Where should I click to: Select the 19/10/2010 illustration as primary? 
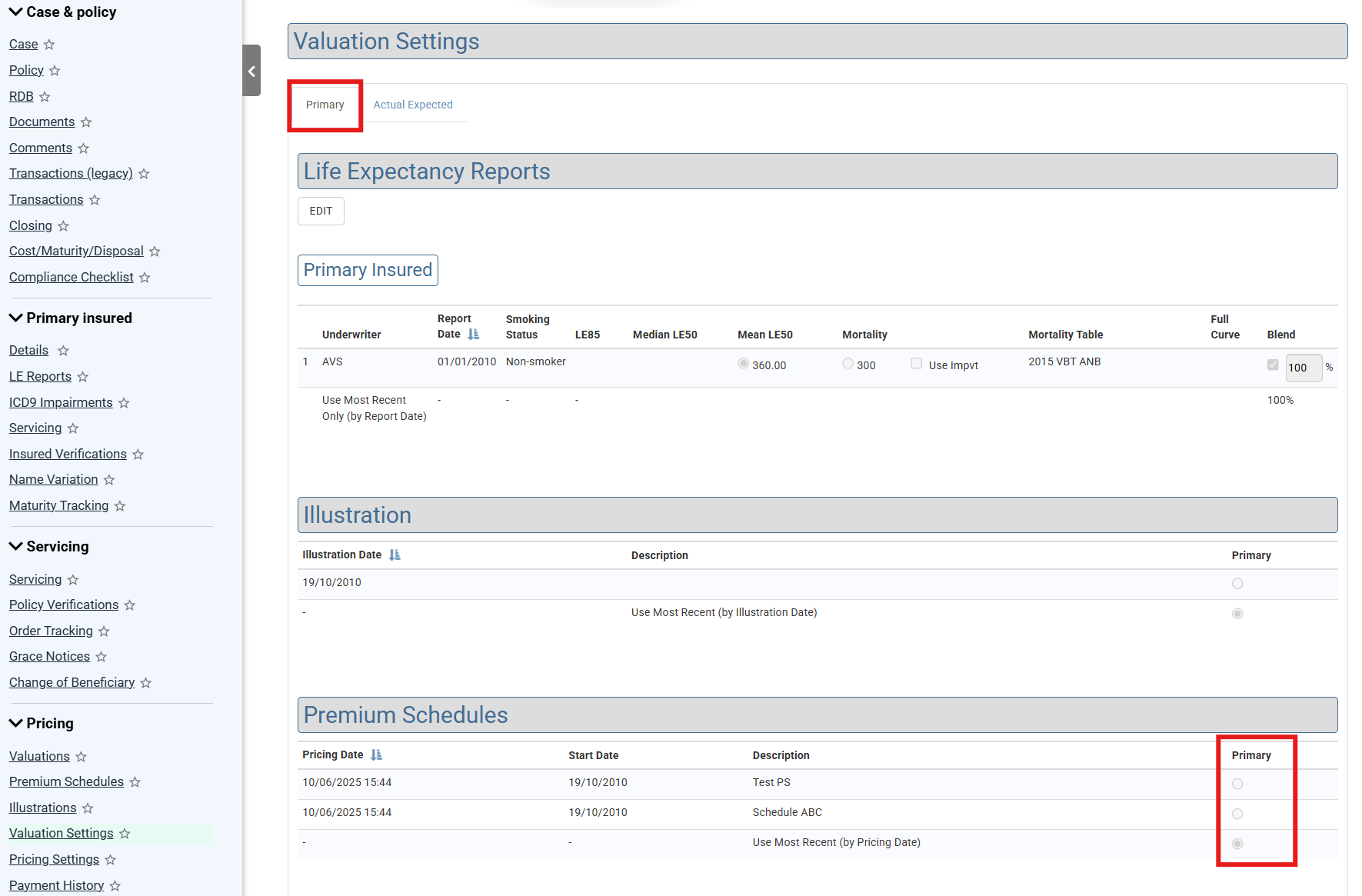pyautogui.click(x=1237, y=584)
